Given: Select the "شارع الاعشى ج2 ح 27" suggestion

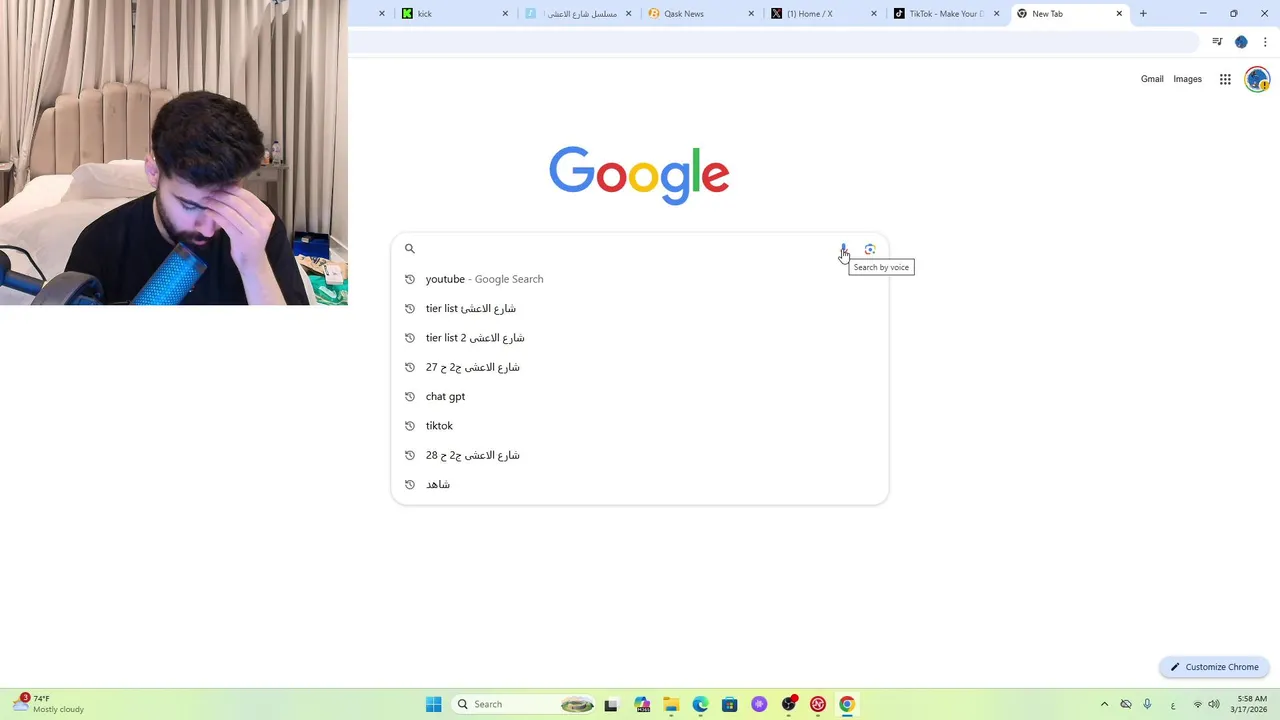Looking at the screenshot, I should pos(640,367).
